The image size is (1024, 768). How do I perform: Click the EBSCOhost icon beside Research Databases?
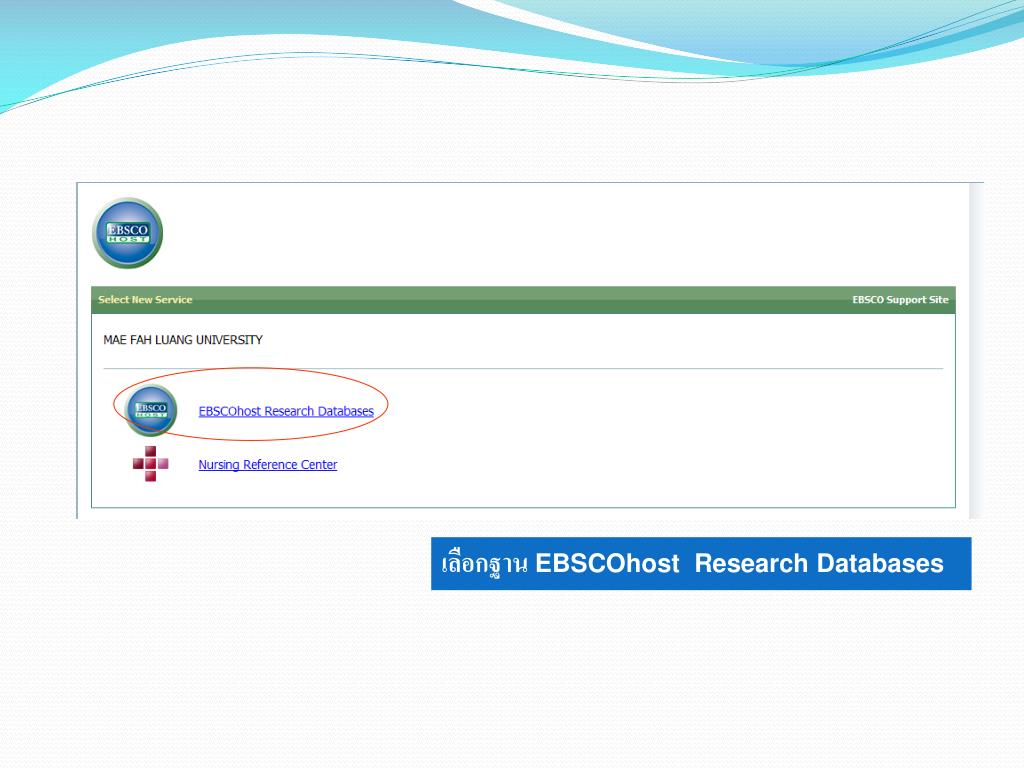click(151, 410)
